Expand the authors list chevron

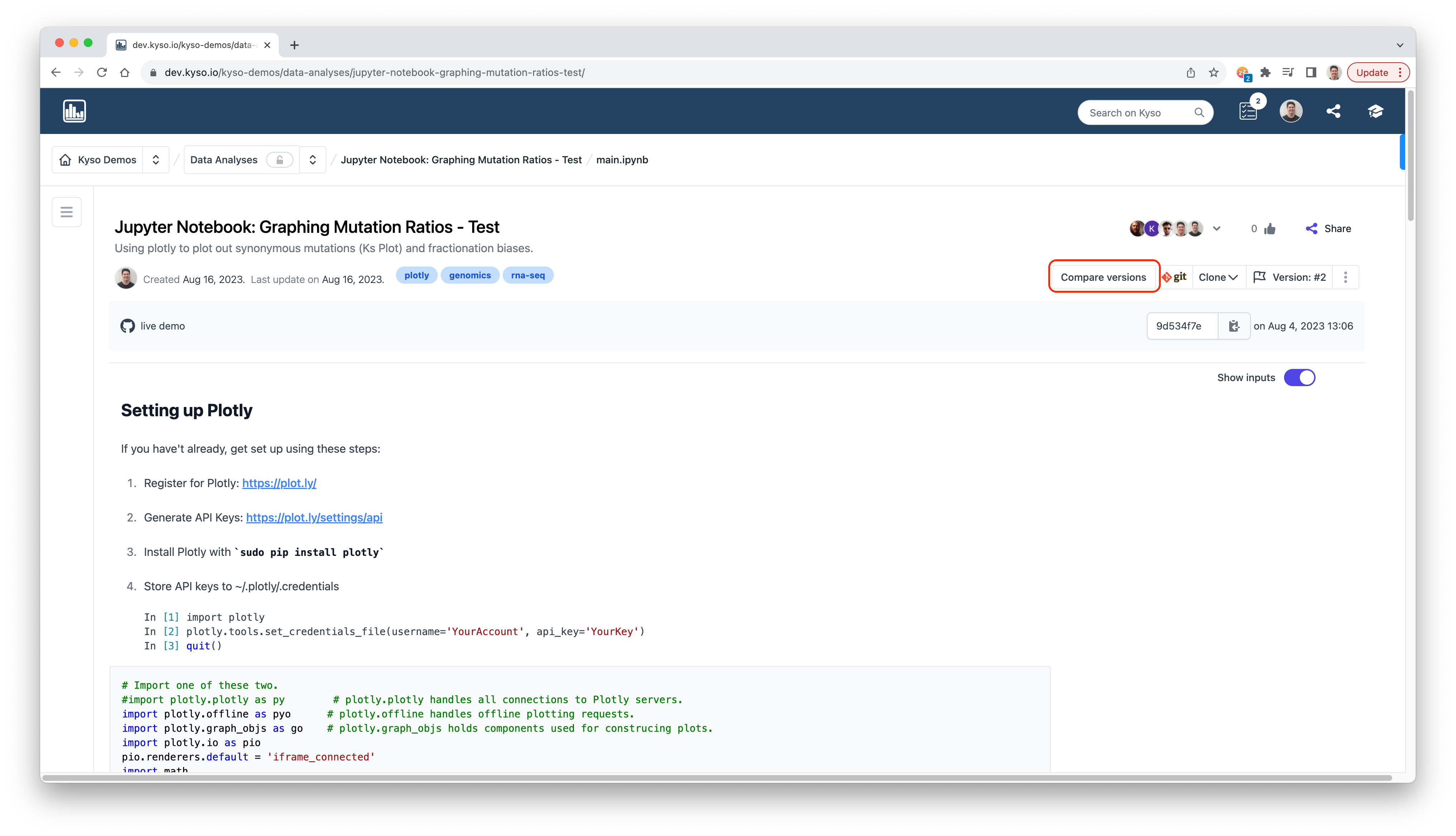click(x=1217, y=229)
